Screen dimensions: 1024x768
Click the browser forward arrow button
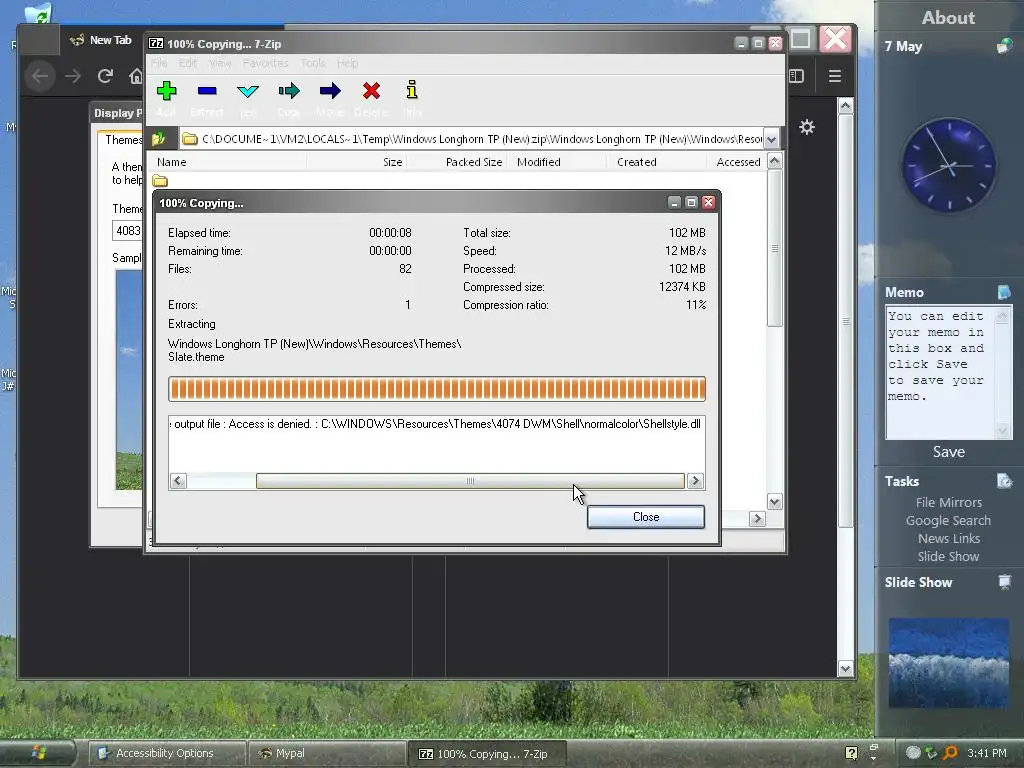pyautogui.click(x=72, y=76)
